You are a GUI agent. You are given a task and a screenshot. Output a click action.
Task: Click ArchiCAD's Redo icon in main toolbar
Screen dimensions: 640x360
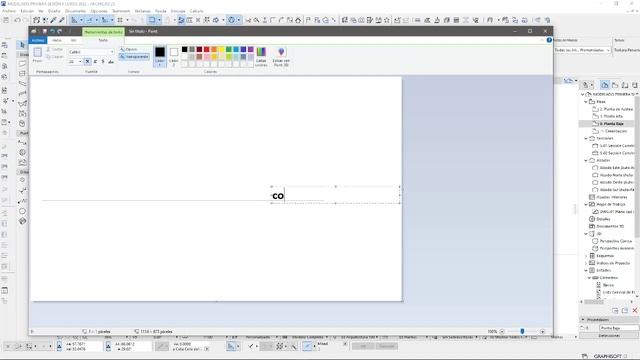tap(25, 20)
